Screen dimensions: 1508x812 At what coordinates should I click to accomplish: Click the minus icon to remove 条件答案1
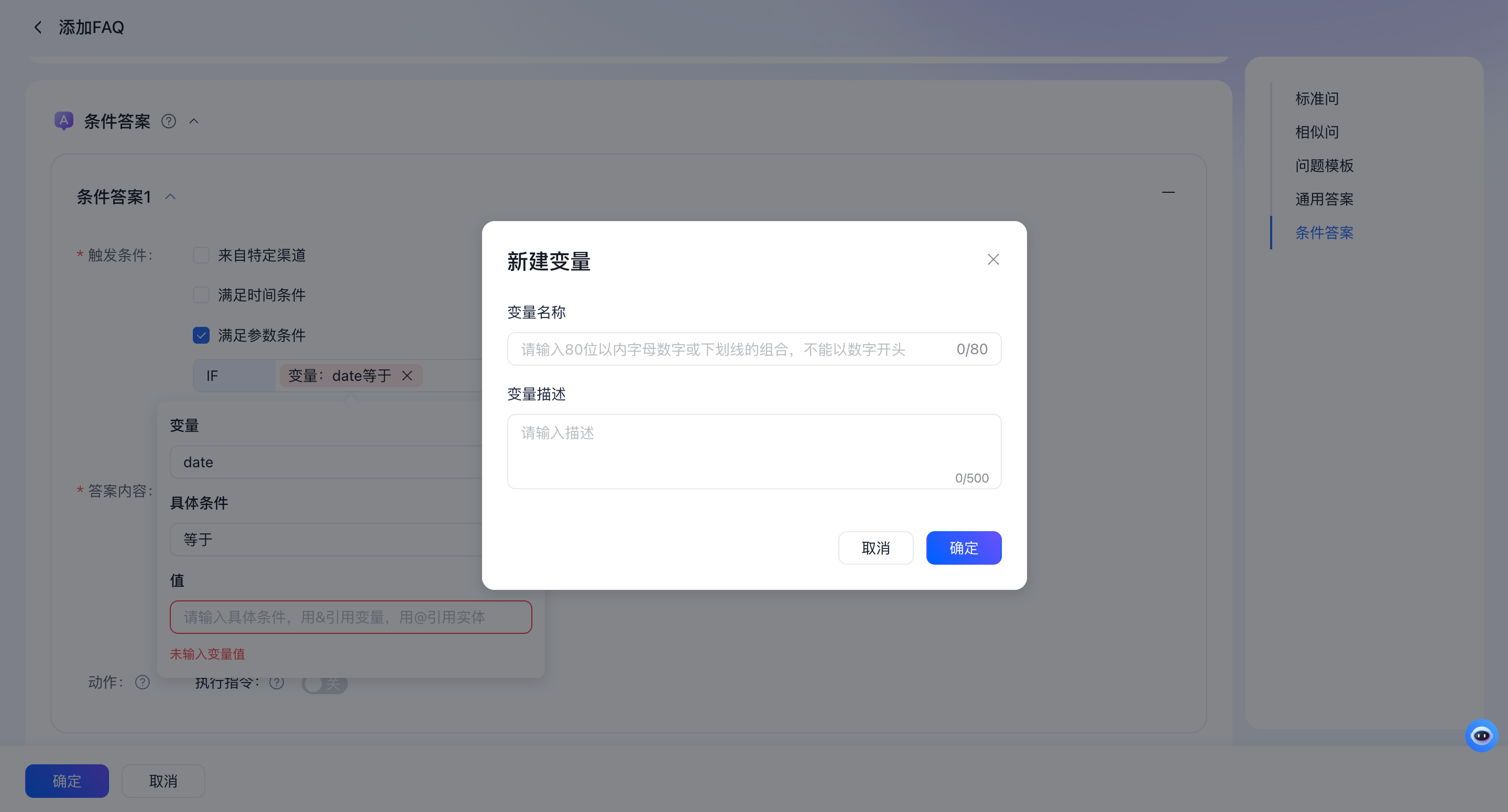[x=1168, y=193]
